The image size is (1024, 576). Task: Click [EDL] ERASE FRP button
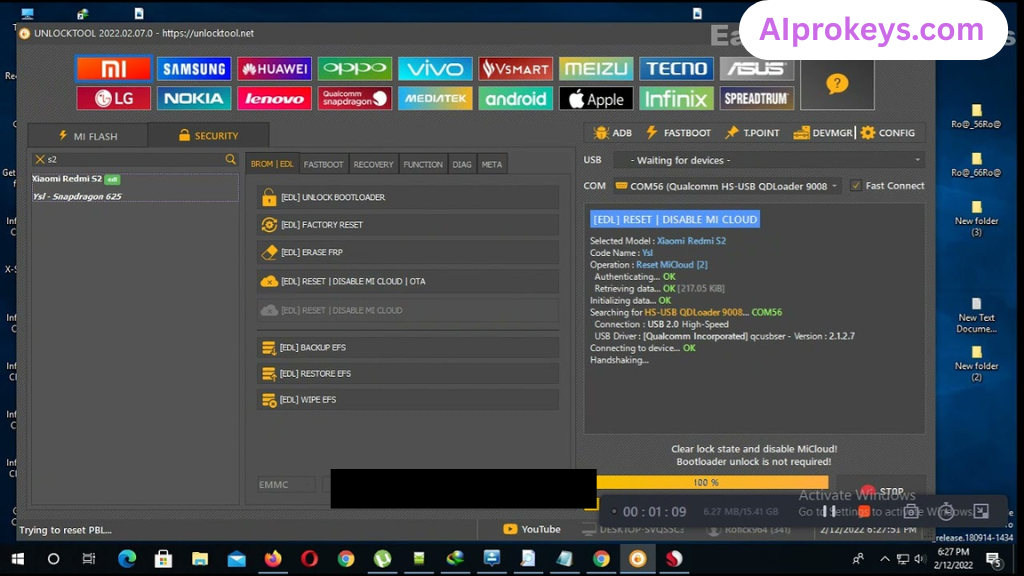click(x=408, y=252)
